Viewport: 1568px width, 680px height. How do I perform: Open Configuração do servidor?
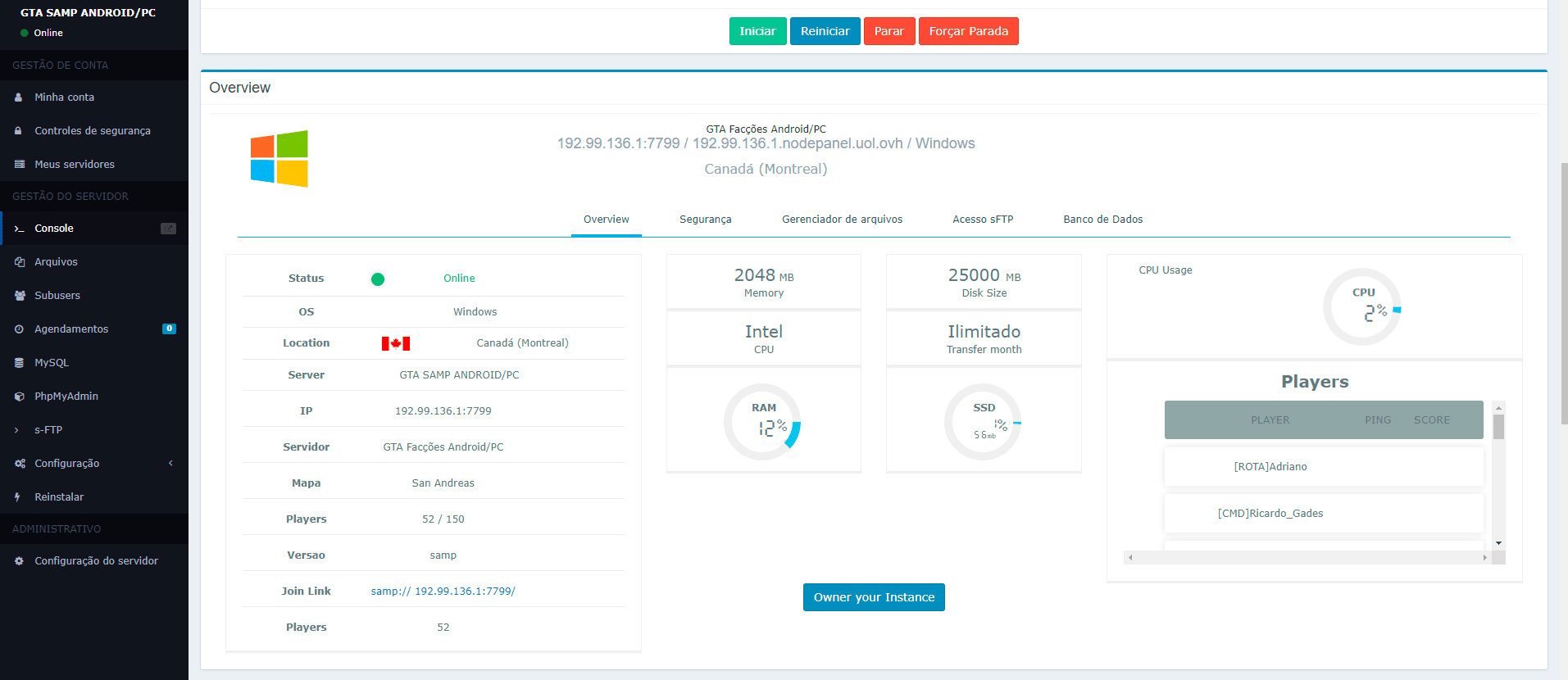(x=94, y=561)
